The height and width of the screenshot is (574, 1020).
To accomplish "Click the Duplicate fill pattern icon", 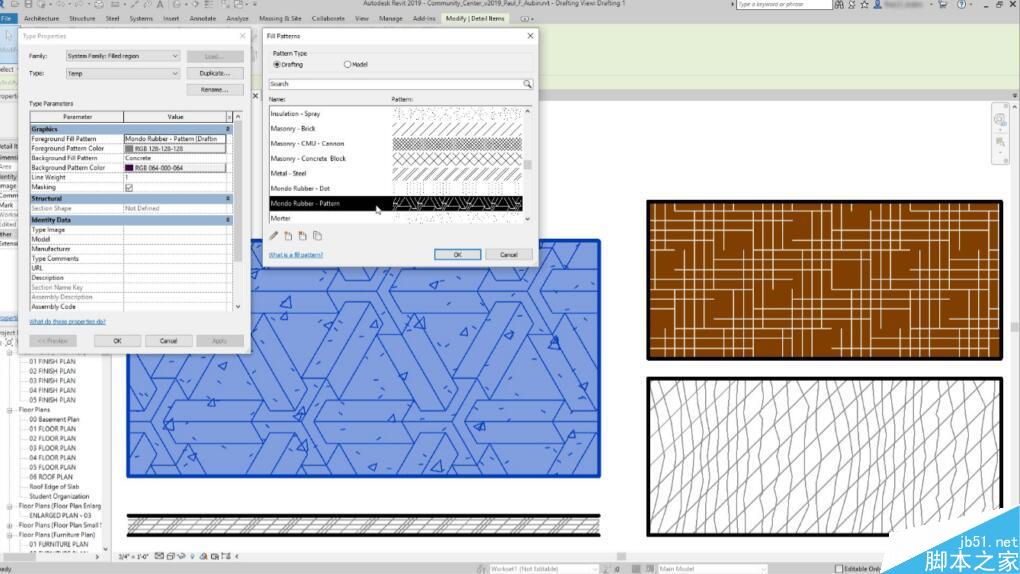I will (x=317, y=236).
